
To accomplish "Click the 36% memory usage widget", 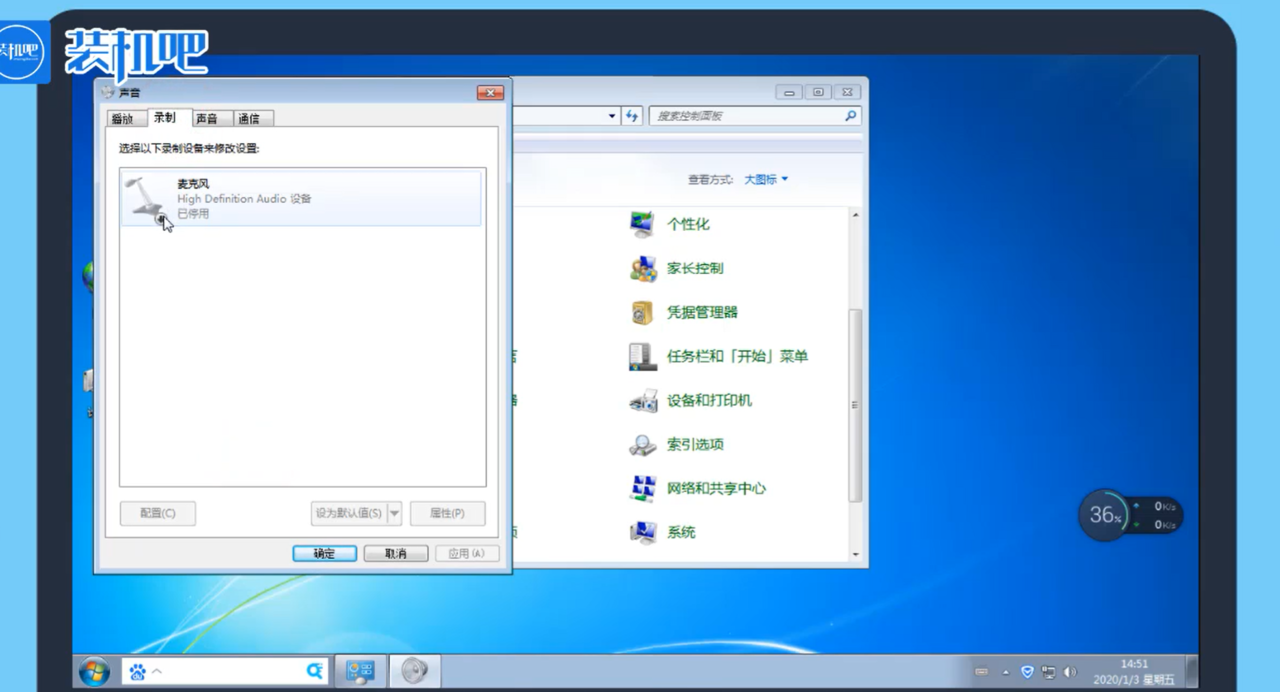I will click(x=1104, y=515).
